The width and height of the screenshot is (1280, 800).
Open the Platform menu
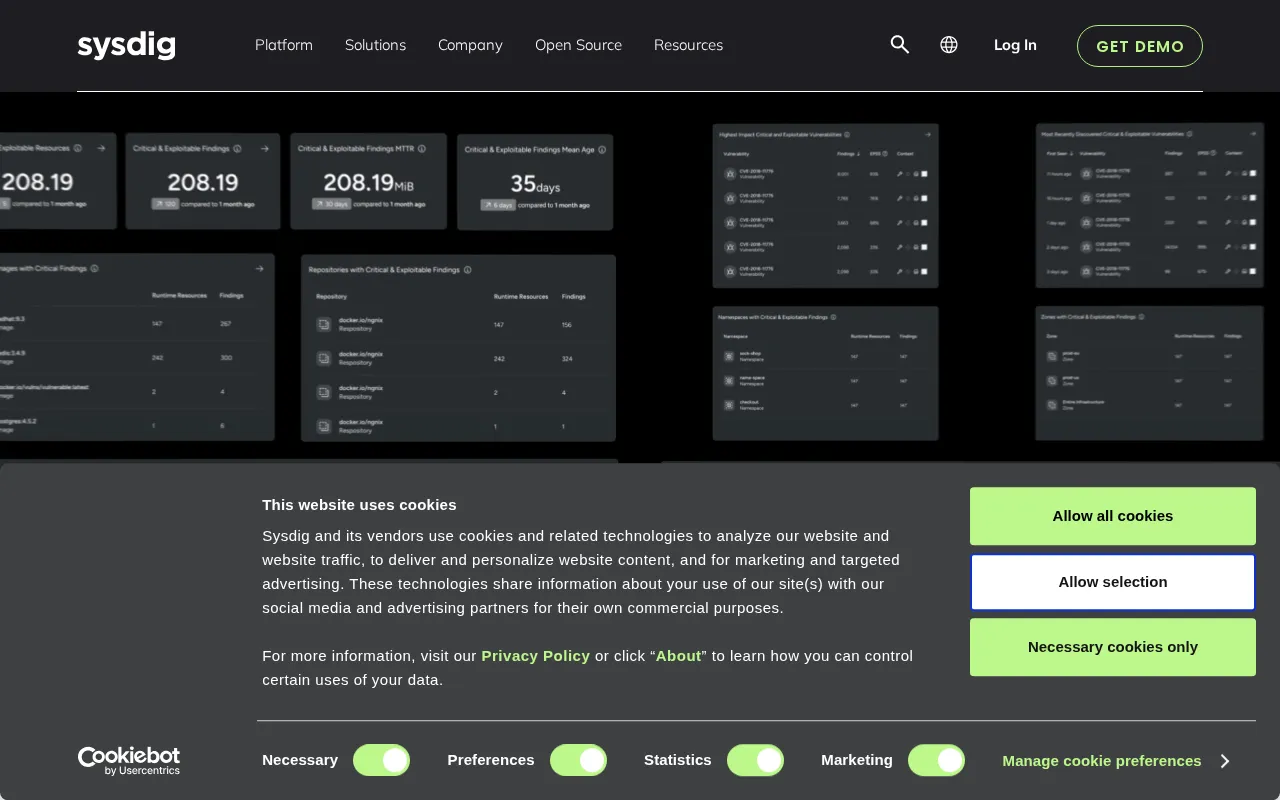(284, 45)
